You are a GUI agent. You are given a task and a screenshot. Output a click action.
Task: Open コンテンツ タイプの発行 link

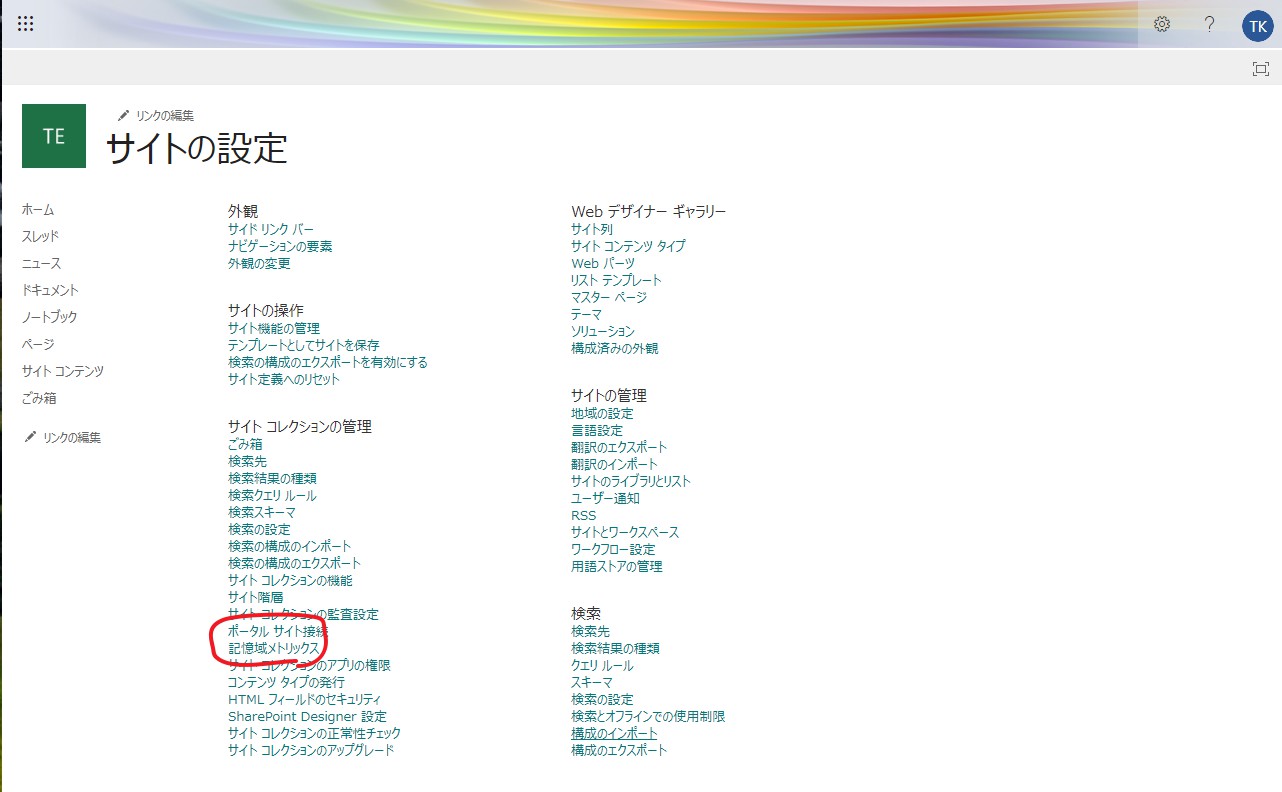coord(286,682)
